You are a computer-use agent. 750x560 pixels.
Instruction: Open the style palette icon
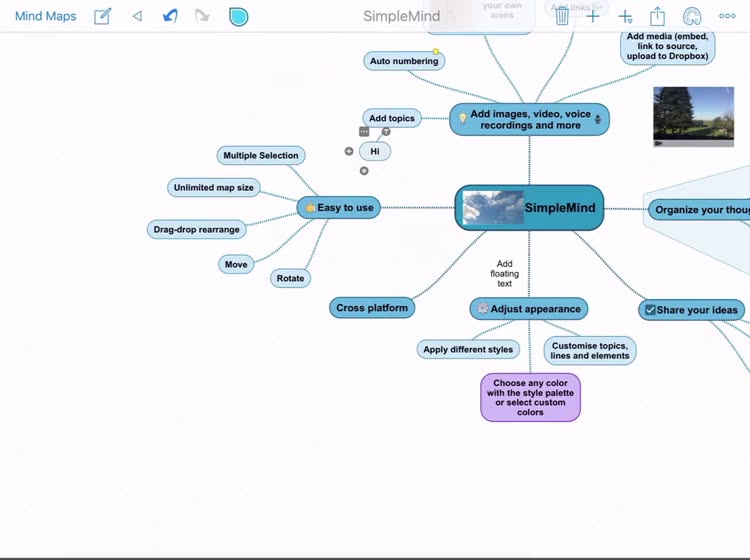click(692, 16)
